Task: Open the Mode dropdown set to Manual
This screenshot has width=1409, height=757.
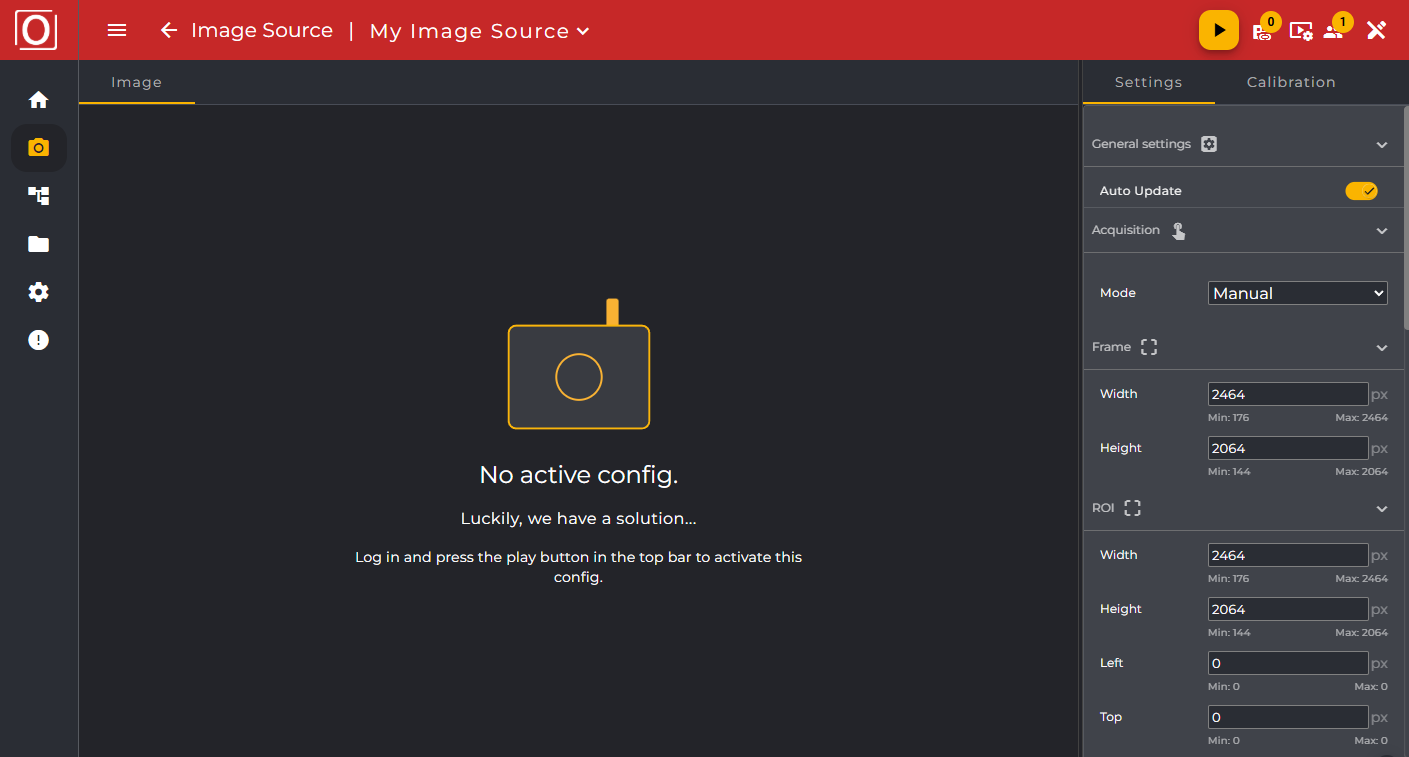Action: (1297, 292)
